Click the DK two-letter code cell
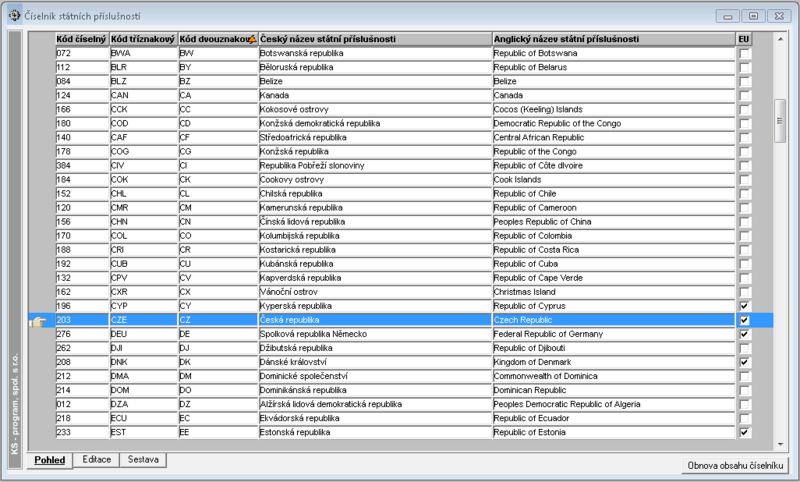Image resolution: width=800 pixels, height=482 pixels. pos(218,362)
